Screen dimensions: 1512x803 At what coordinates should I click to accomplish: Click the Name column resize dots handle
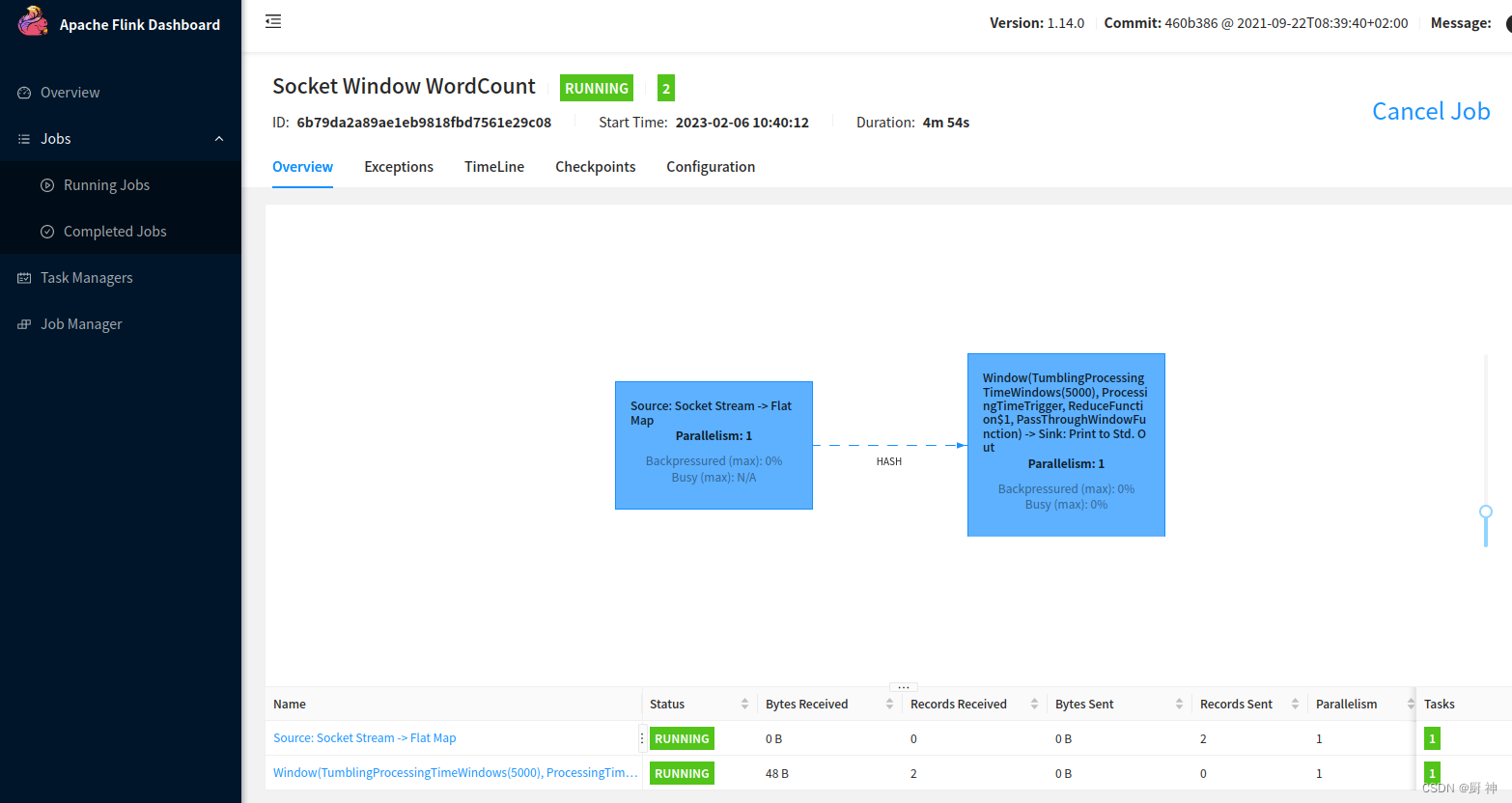(x=642, y=738)
